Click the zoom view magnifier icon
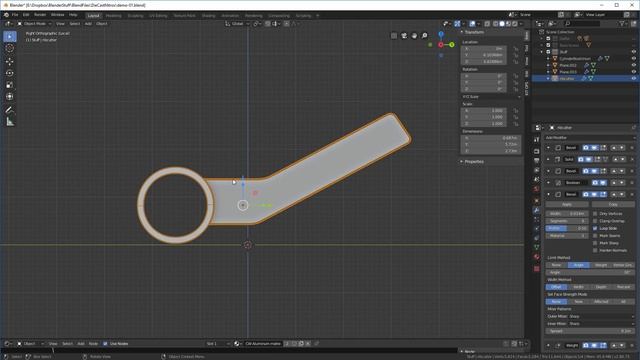Image resolution: width=640 pixels, height=360 pixels. coord(424,36)
